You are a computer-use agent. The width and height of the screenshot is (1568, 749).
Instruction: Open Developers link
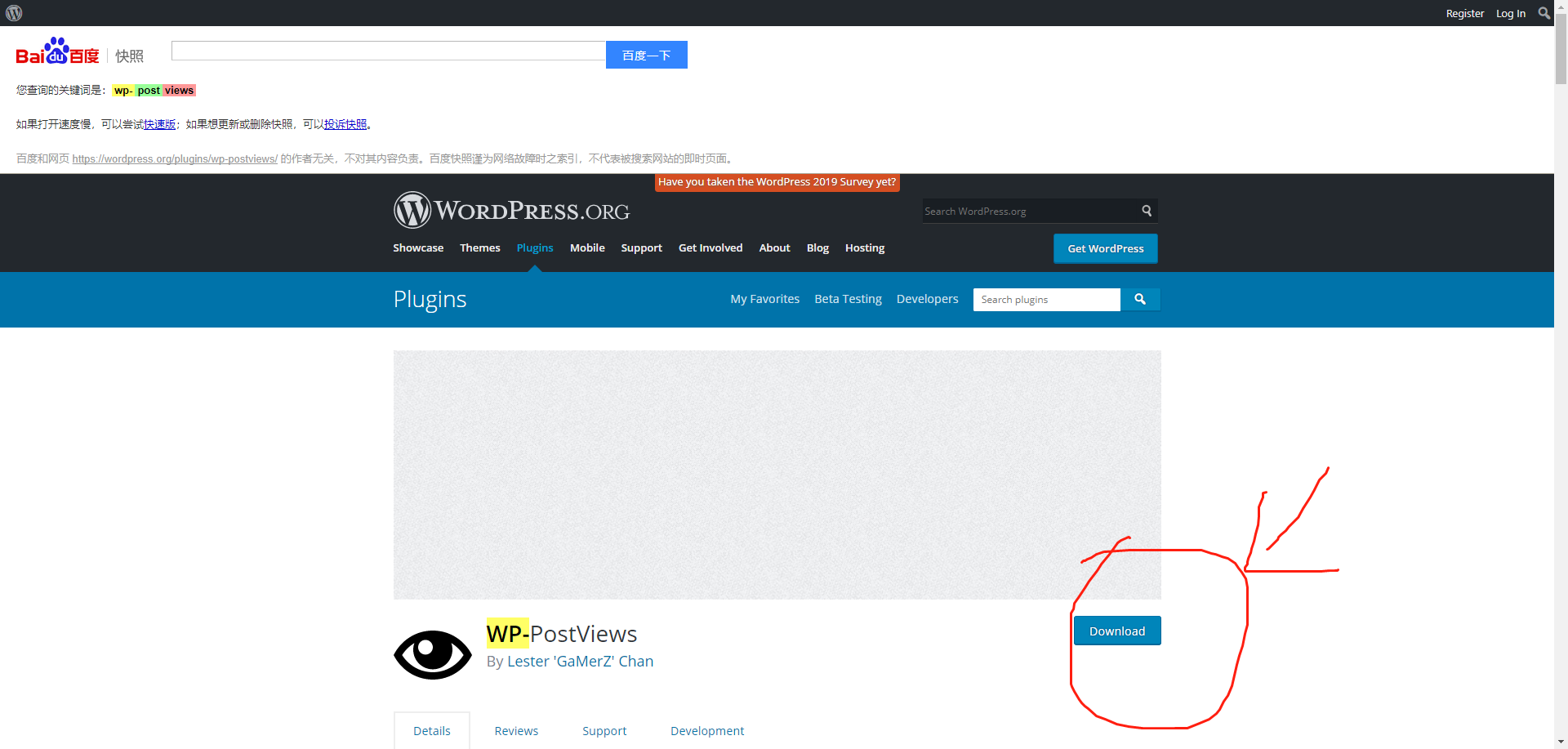point(927,299)
